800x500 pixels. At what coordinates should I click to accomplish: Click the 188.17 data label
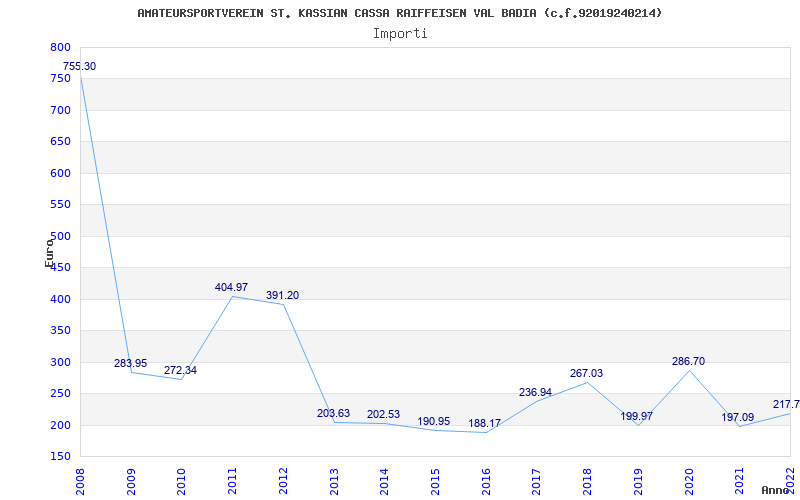[485, 423]
